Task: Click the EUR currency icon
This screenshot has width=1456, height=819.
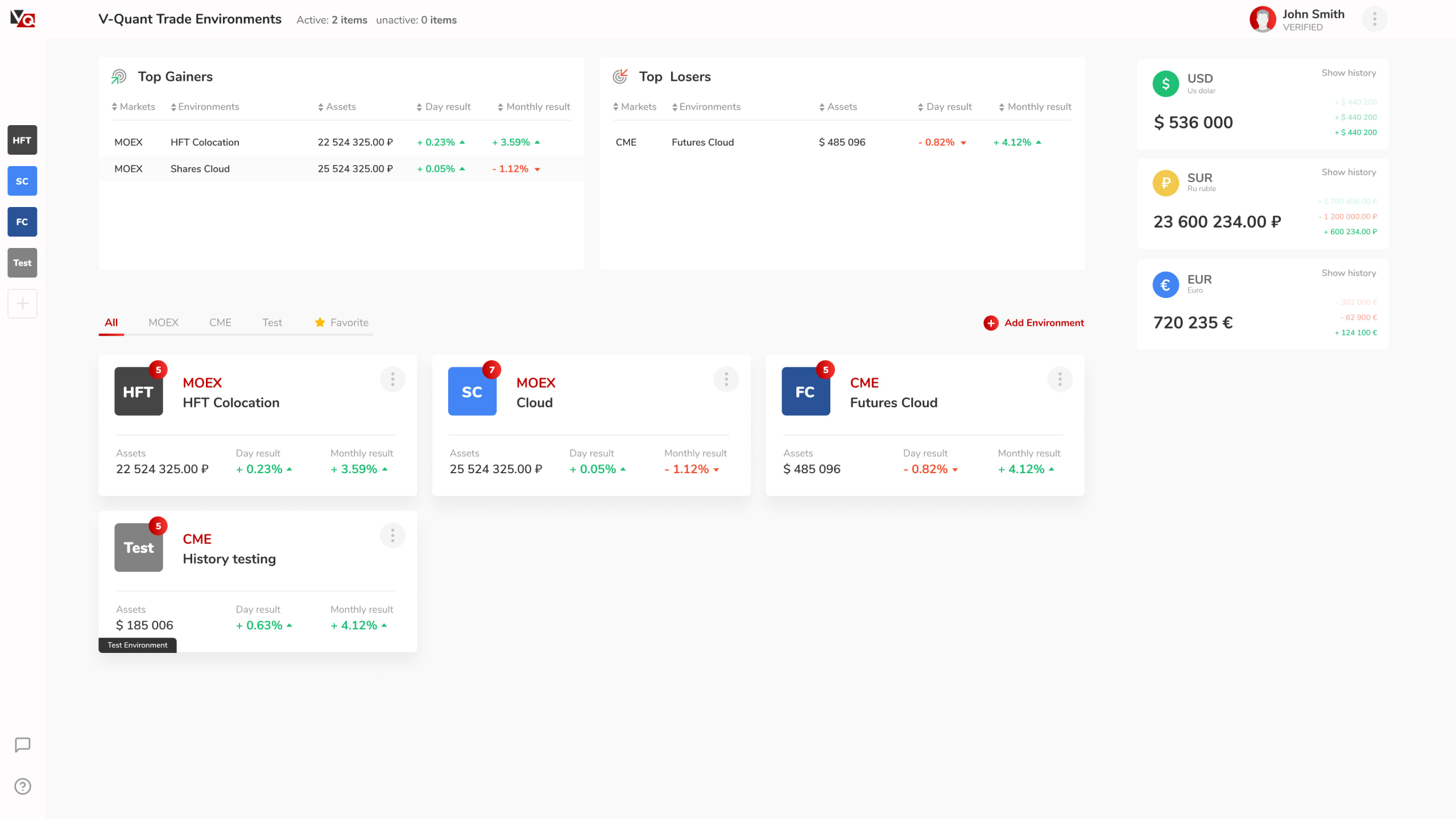Action: tap(1165, 284)
